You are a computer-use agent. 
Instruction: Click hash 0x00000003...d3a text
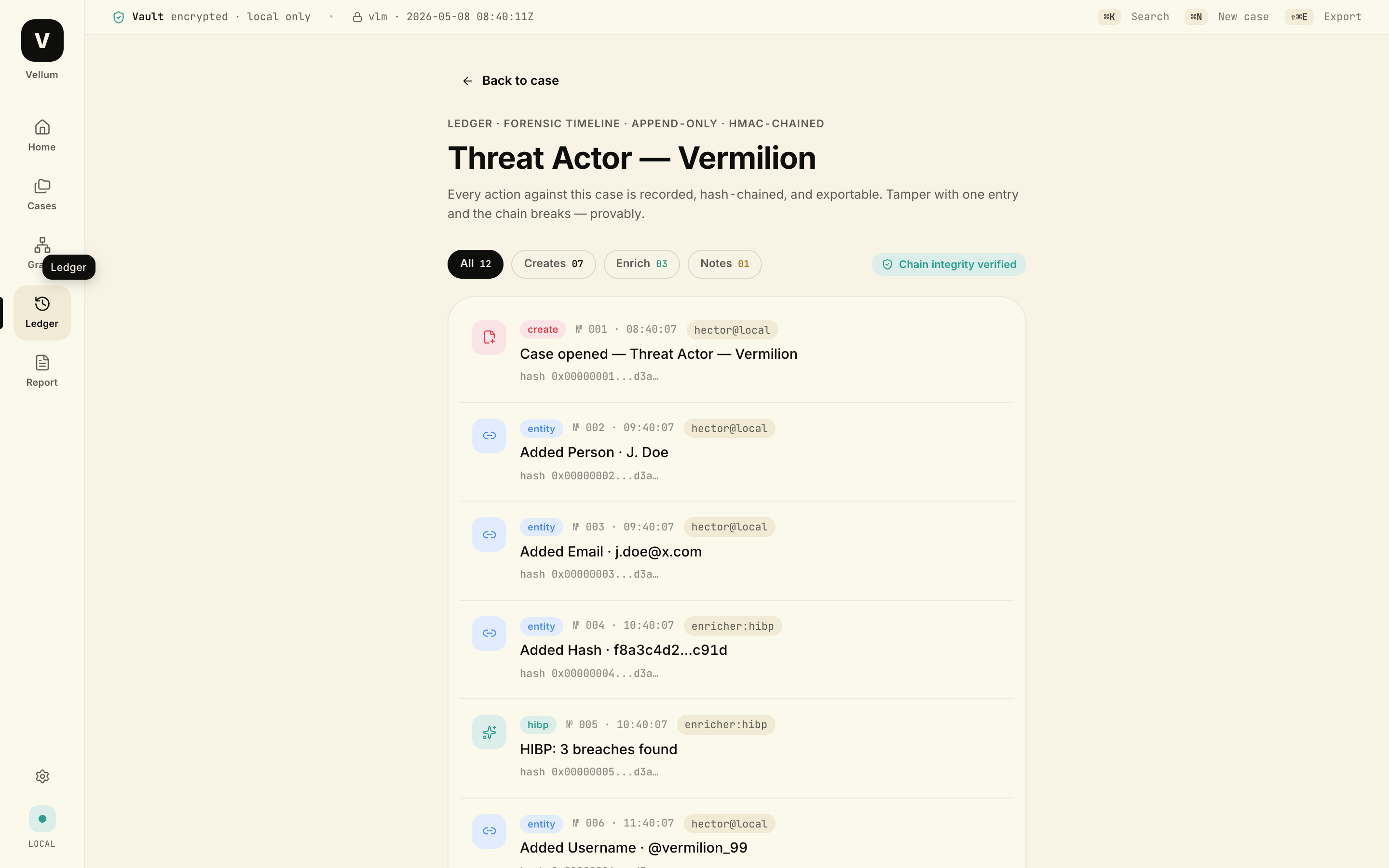(589, 574)
